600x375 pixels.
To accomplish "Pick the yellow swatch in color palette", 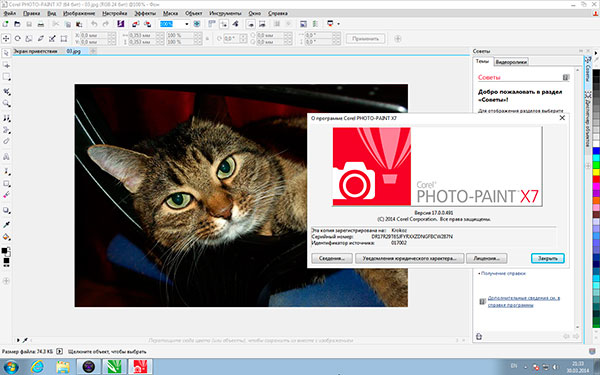I will pyautogui.click(x=596, y=171).
